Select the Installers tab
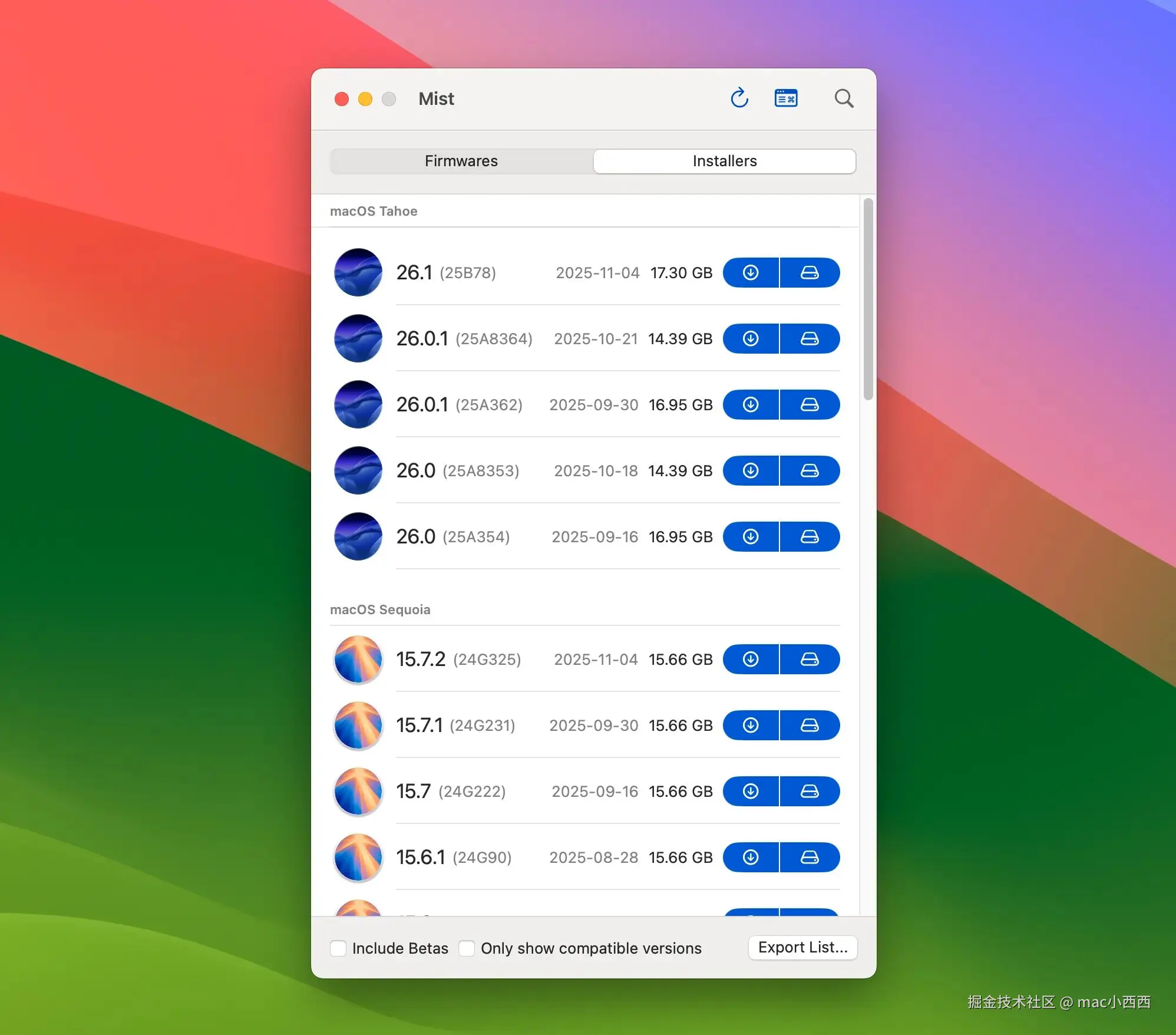Viewport: 1176px width, 1035px height. (724, 161)
